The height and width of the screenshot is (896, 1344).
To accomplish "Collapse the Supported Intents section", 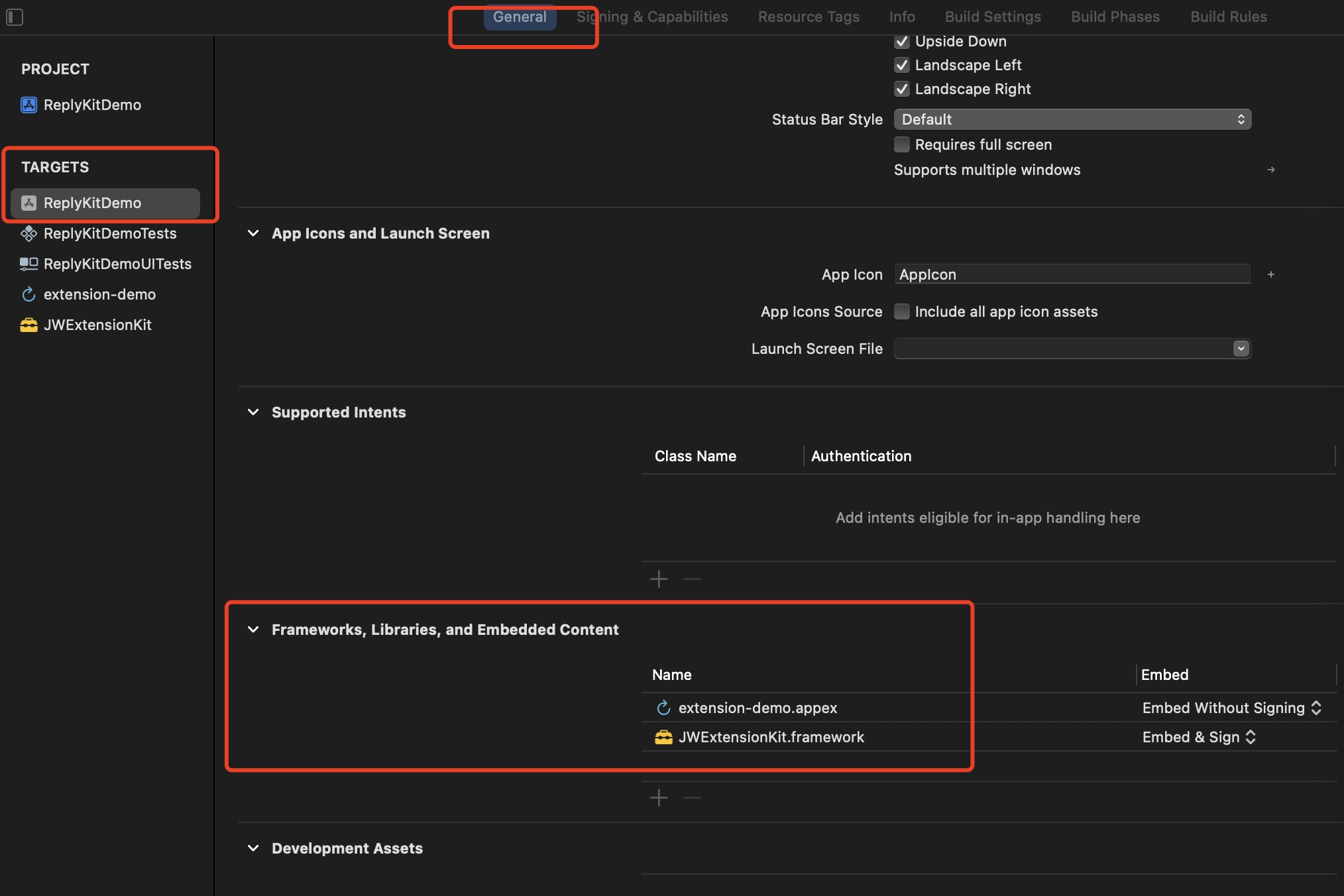I will pyautogui.click(x=253, y=412).
